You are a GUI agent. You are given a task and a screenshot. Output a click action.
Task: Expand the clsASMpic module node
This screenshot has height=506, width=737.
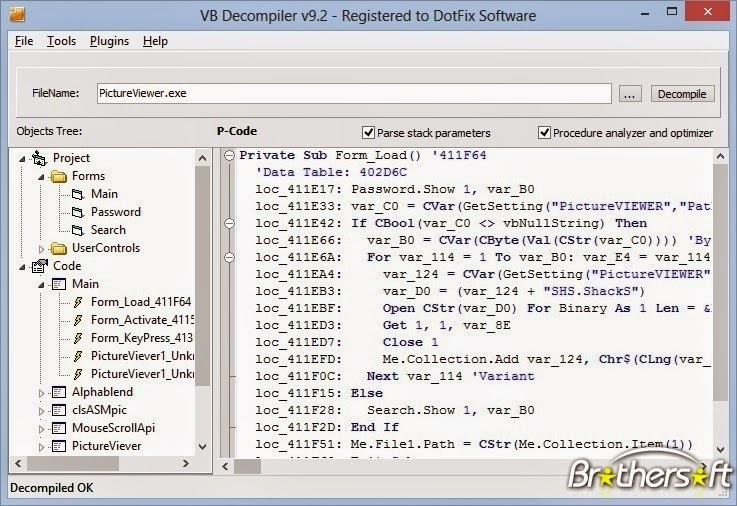click(x=41, y=411)
